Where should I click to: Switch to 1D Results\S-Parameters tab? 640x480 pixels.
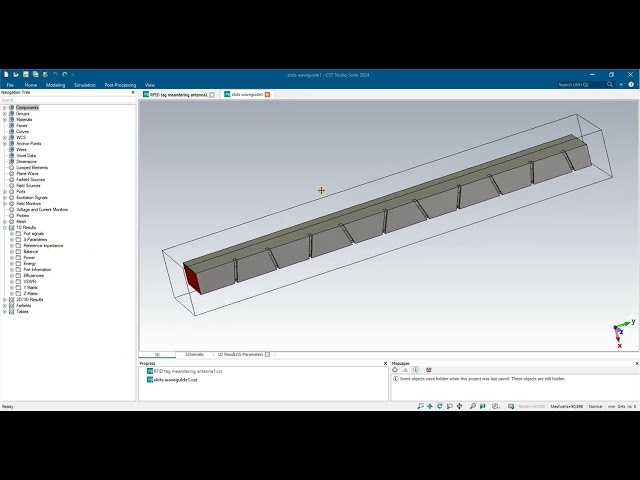pos(240,354)
